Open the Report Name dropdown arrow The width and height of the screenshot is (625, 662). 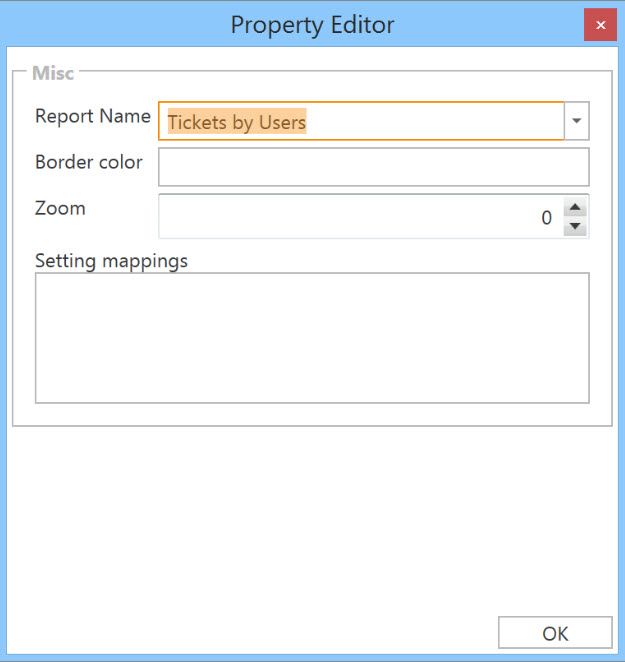[576, 121]
